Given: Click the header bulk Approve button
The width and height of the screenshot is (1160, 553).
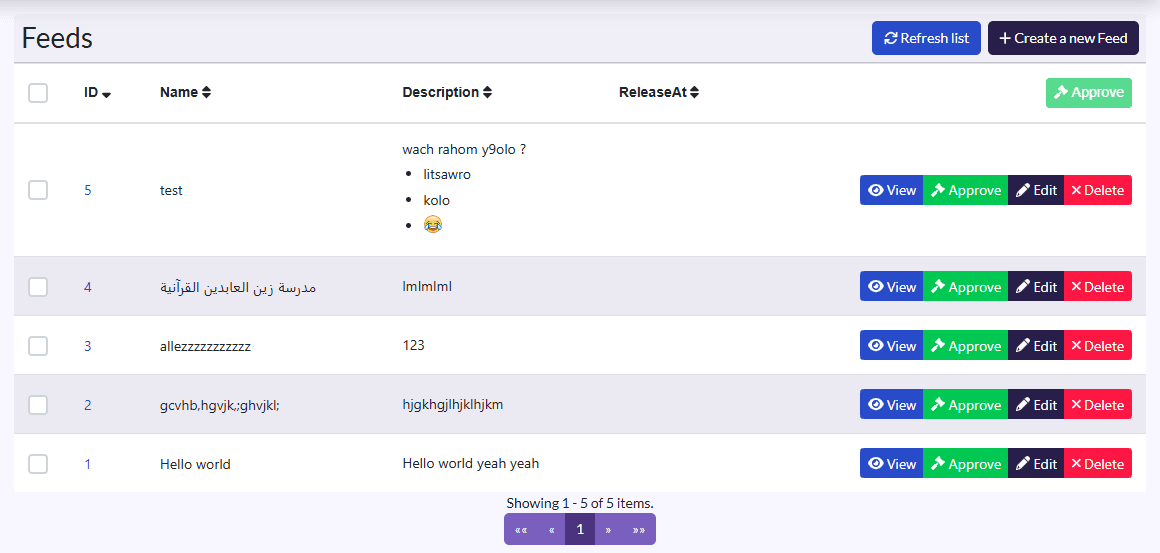Looking at the screenshot, I should point(1089,92).
